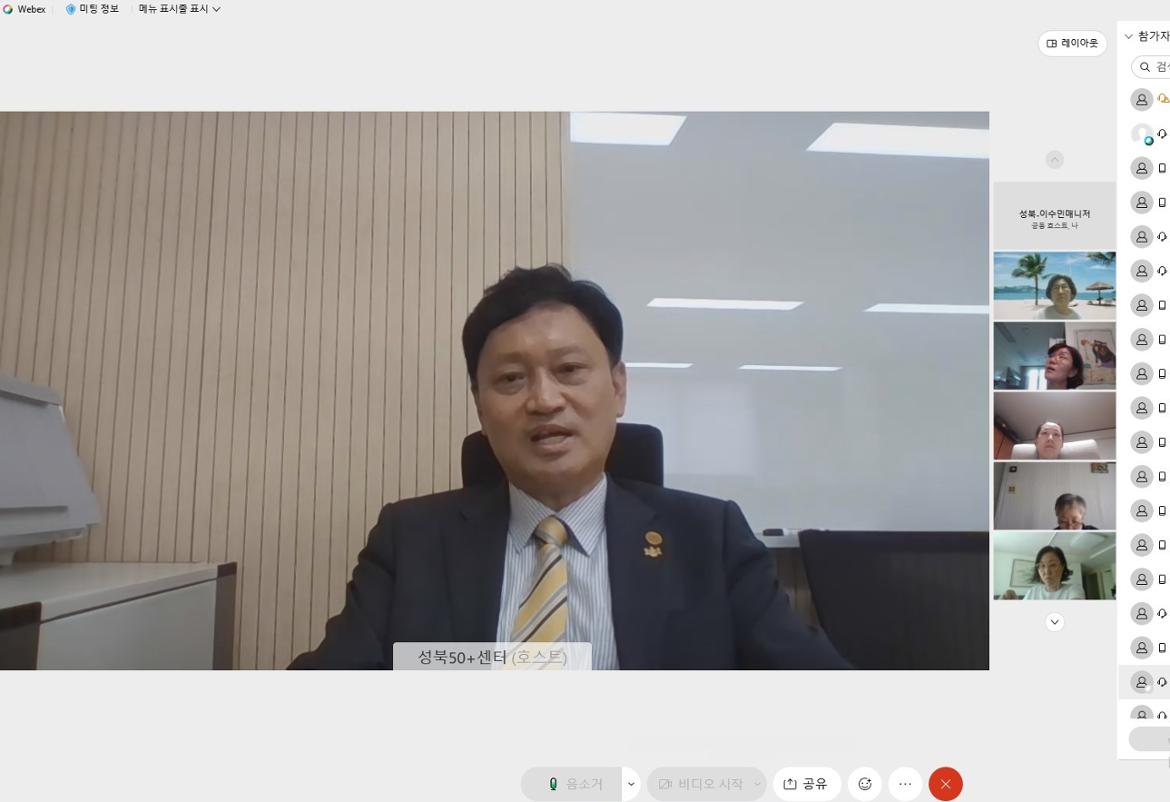Open the video options dropdown arrow
The height and width of the screenshot is (802, 1170).
pyautogui.click(x=757, y=784)
